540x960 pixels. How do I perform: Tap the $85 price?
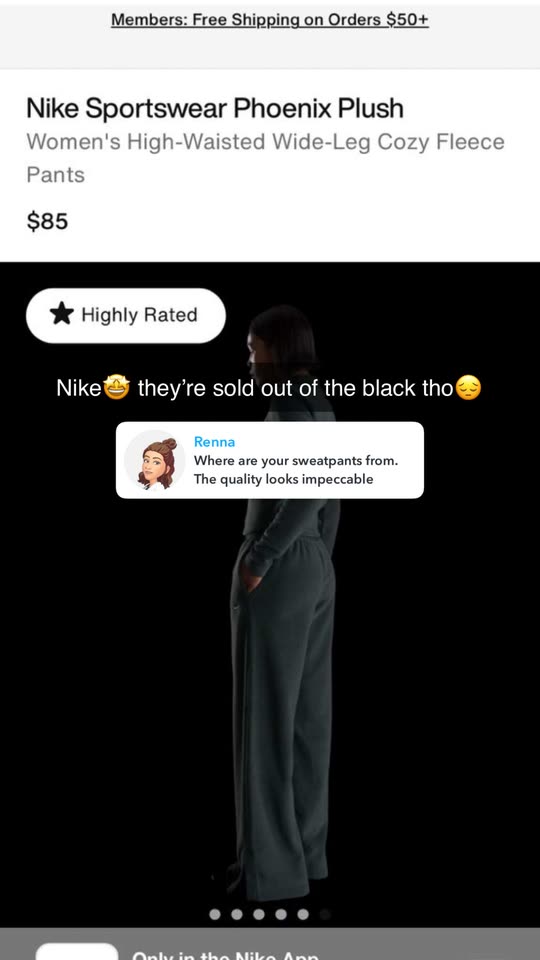click(47, 220)
